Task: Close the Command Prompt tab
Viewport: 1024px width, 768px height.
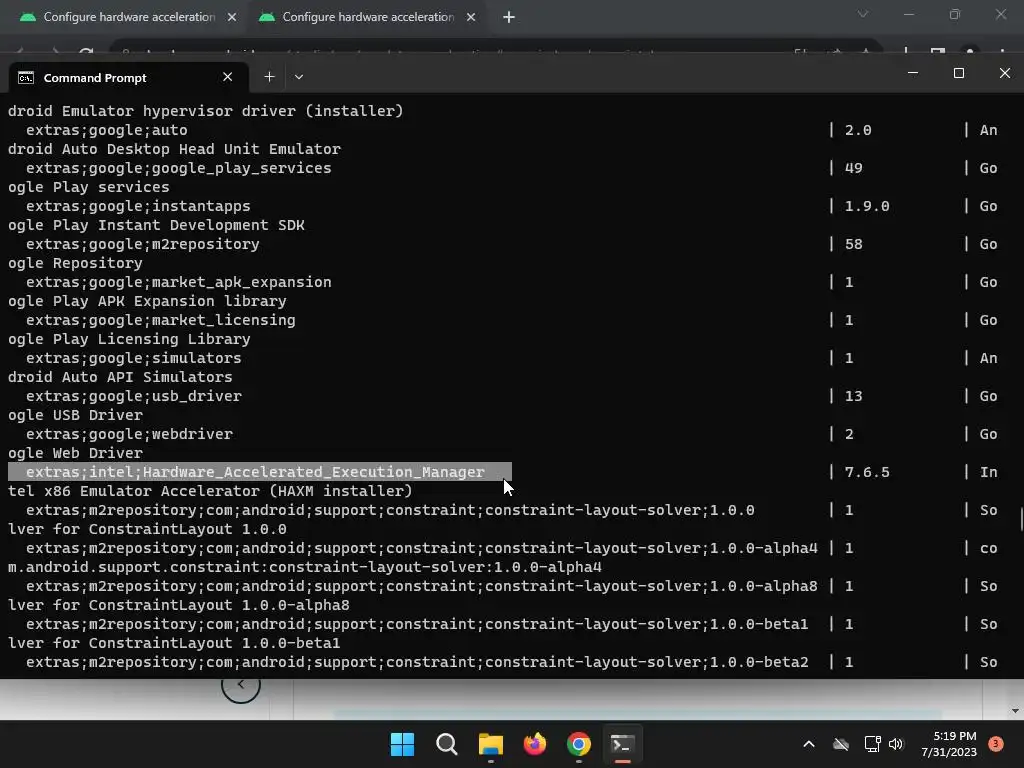Action: 227,77
